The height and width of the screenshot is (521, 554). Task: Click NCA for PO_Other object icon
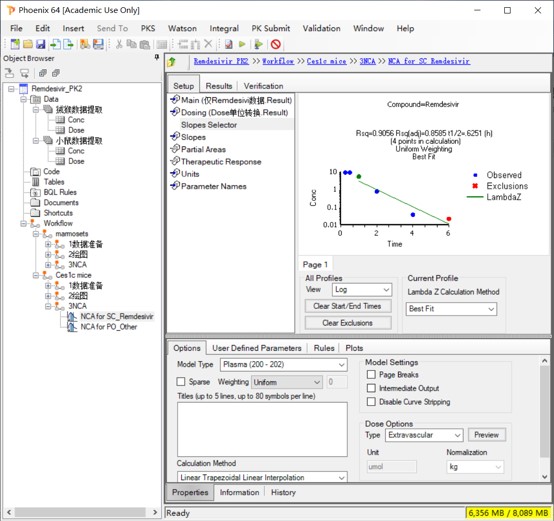click(x=72, y=327)
